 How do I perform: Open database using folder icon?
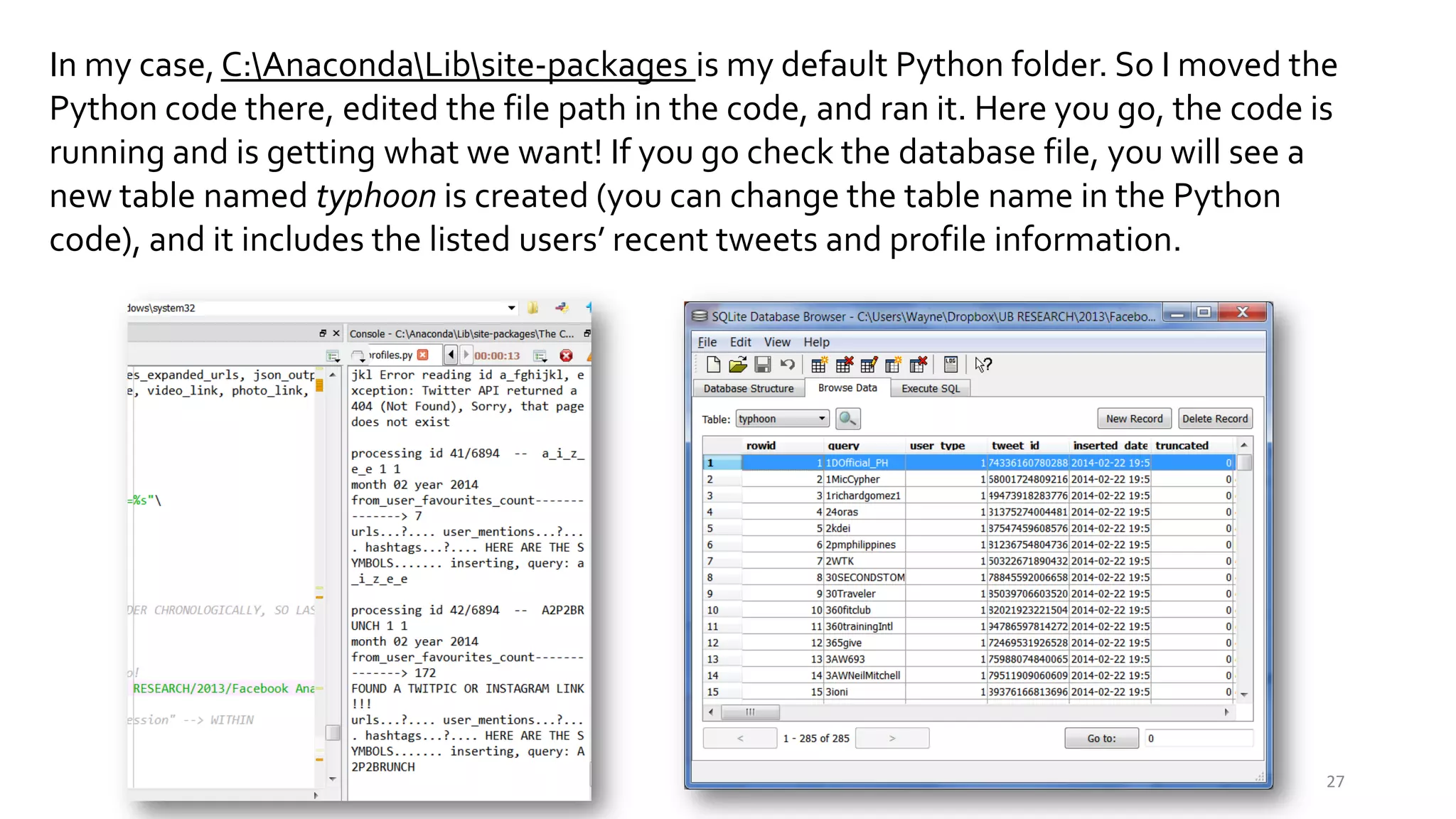[738, 365]
